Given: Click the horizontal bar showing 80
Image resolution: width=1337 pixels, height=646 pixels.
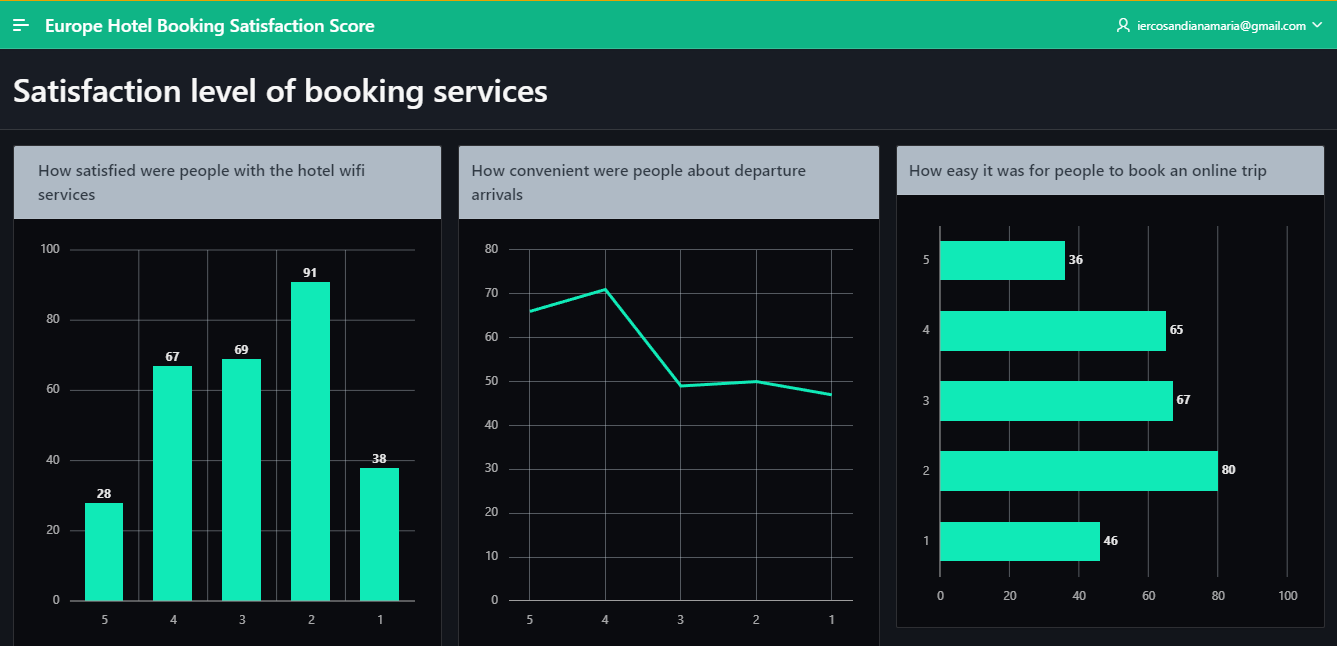Looking at the screenshot, I should (x=1078, y=471).
